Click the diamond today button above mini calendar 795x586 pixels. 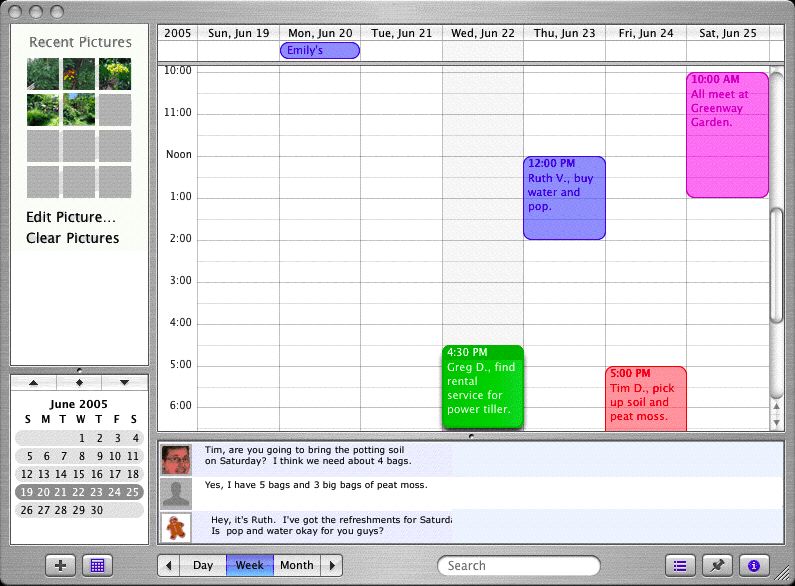(x=79, y=383)
